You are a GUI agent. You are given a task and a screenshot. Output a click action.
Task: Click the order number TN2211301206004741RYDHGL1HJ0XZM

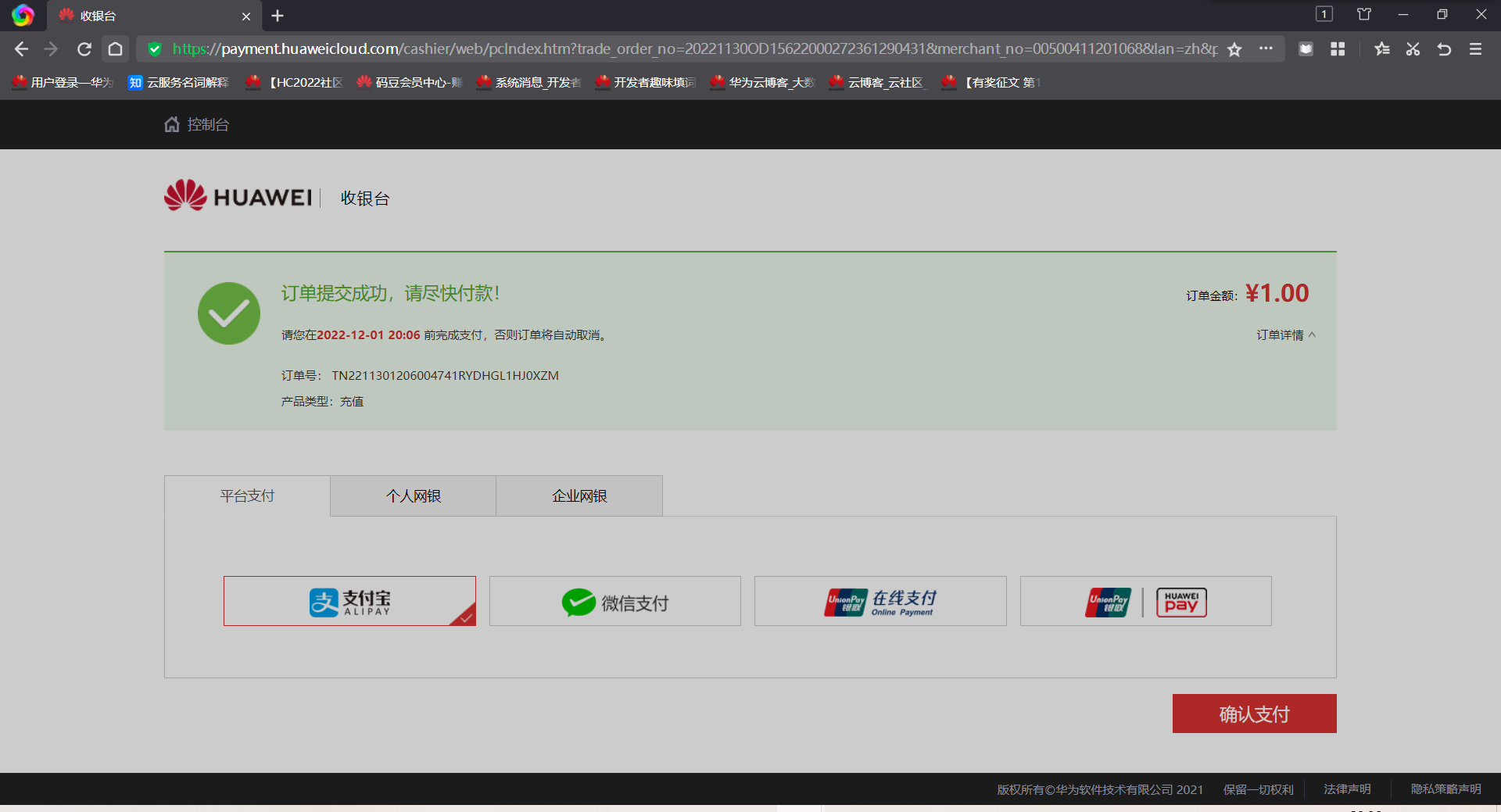click(x=446, y=376)
